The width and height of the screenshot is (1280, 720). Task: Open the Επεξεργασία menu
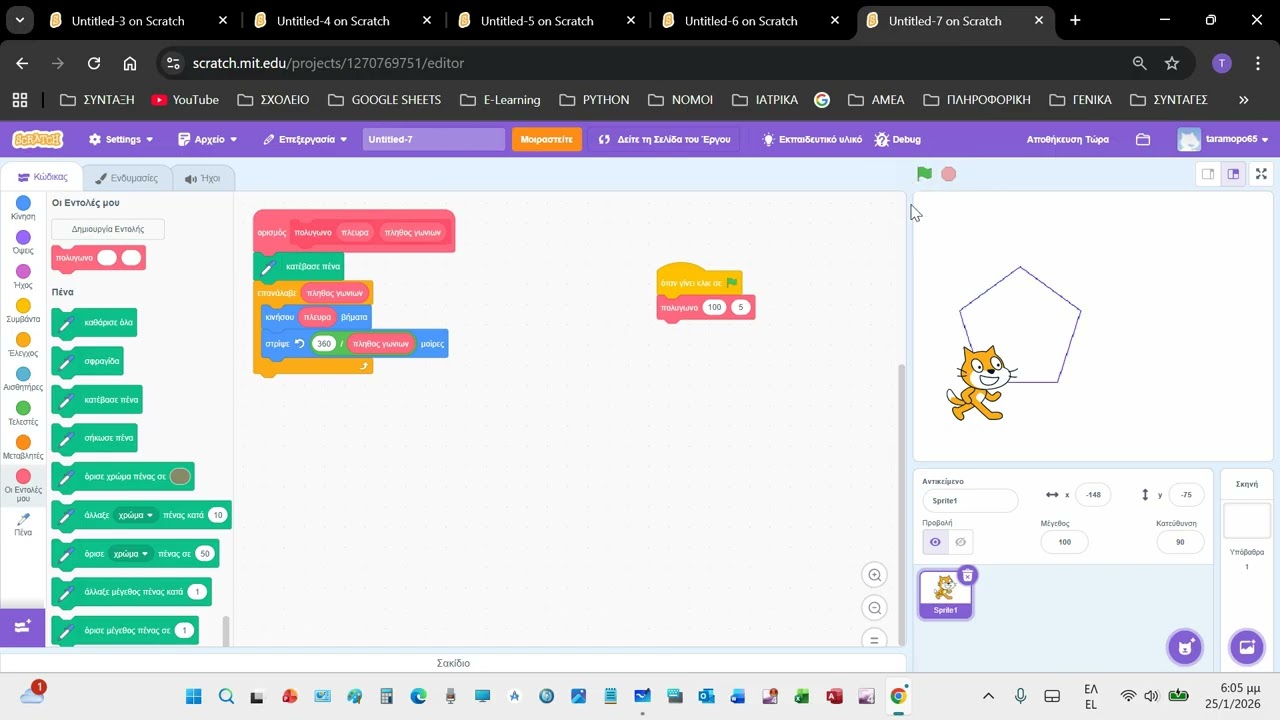click(x=305, y=139)
